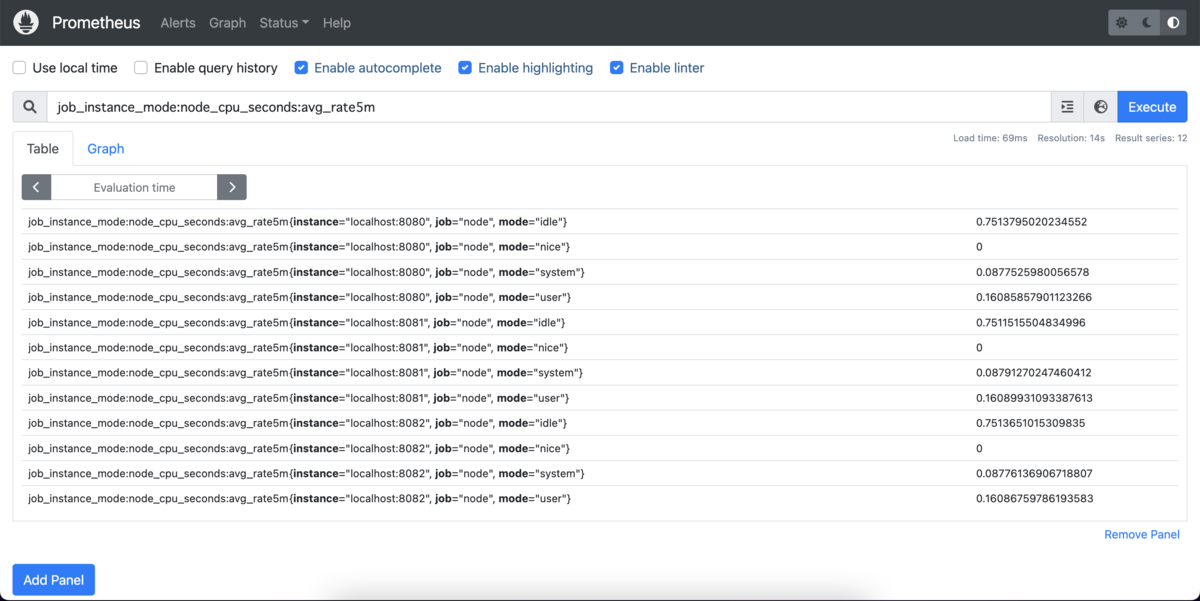Click value 0.16086759786193583
1200x601 pixels.
1035,498
